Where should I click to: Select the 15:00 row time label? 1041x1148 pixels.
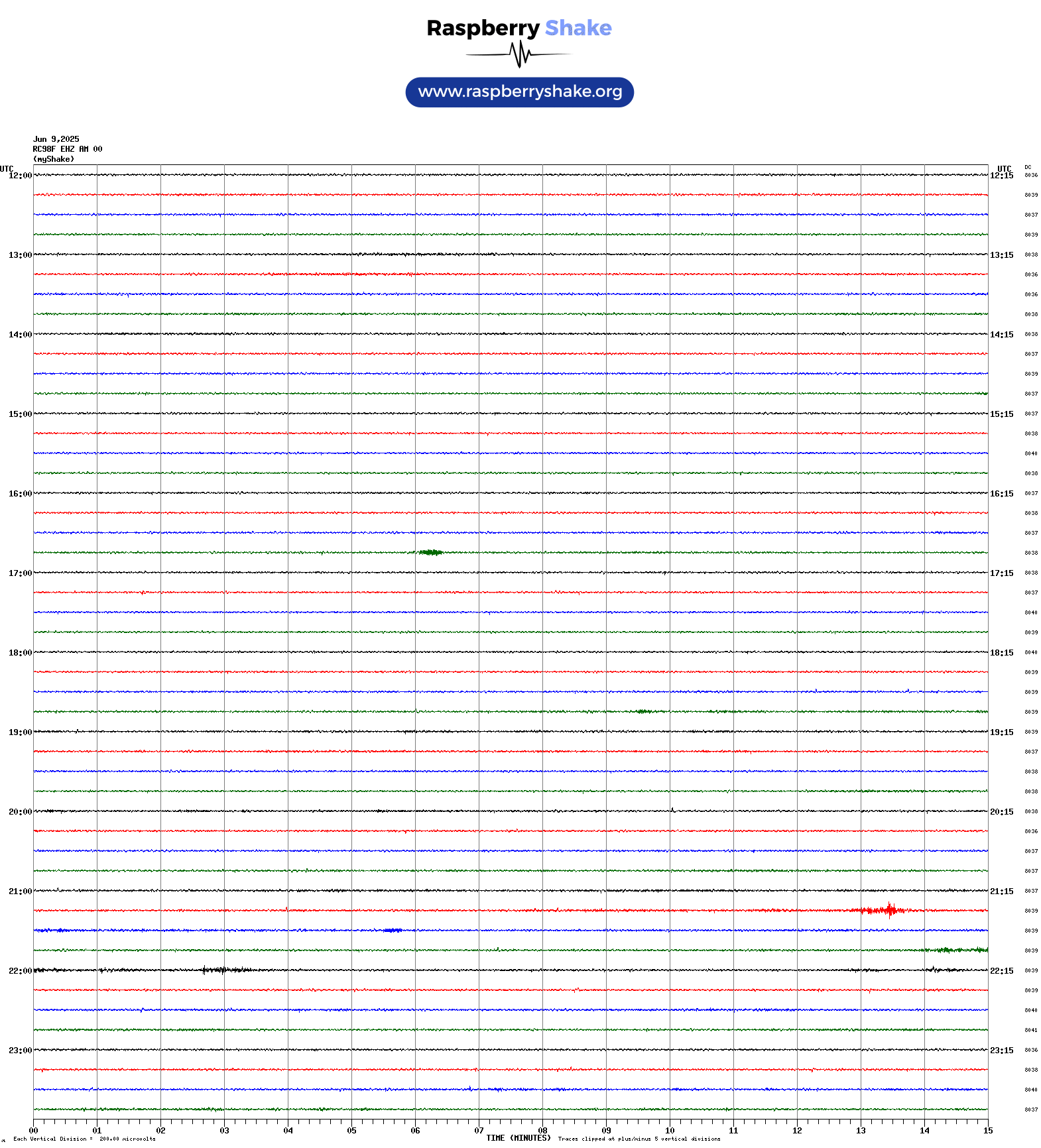(x=20, y=414)
